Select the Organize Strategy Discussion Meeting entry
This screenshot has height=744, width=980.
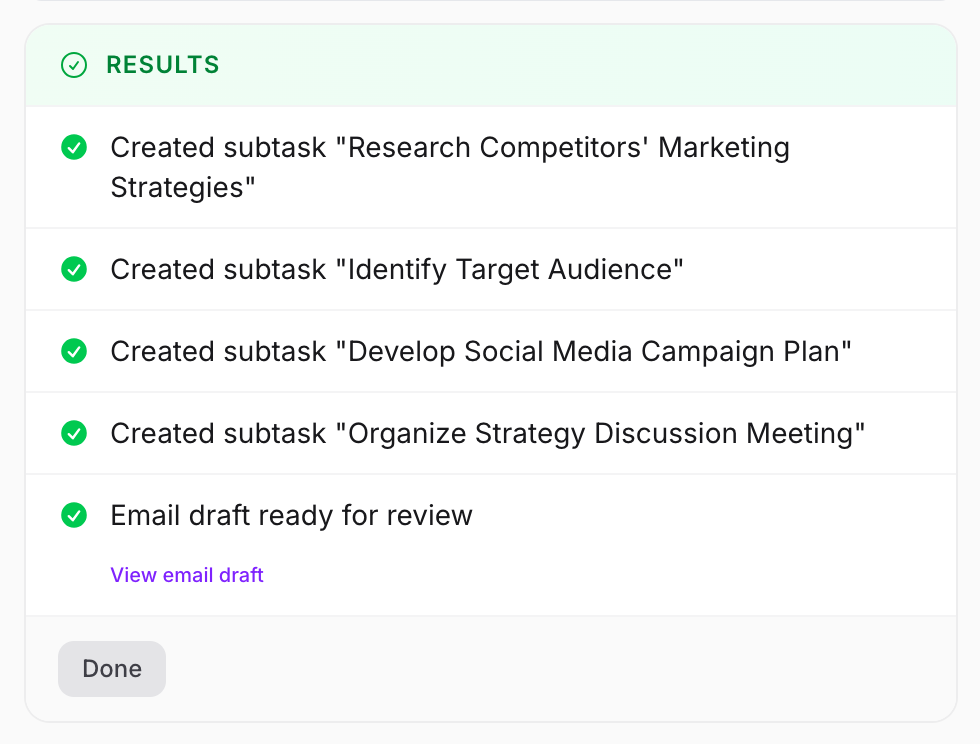486,433
